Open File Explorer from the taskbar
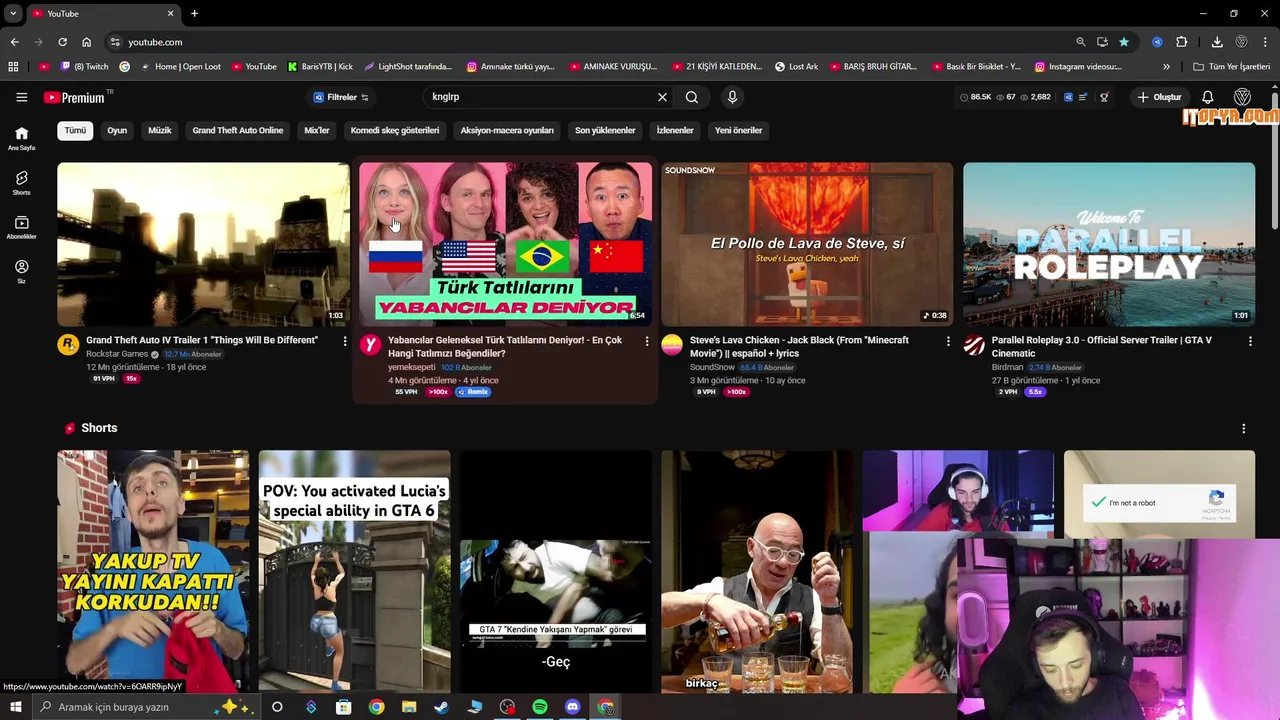Viewport: 1280px width, 720px height. [x=409, y=707]
